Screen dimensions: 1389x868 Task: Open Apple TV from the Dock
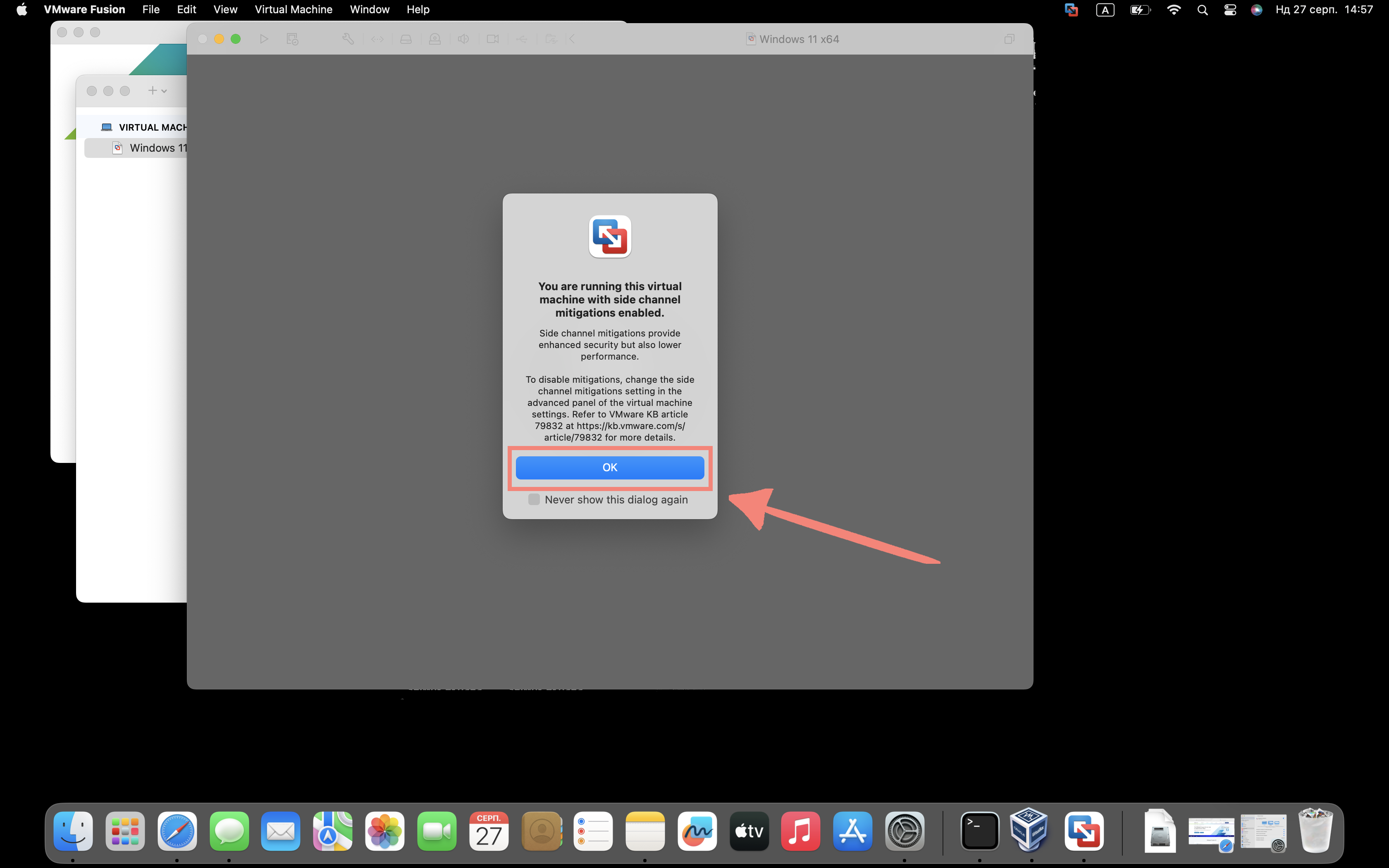pos(749,831)
